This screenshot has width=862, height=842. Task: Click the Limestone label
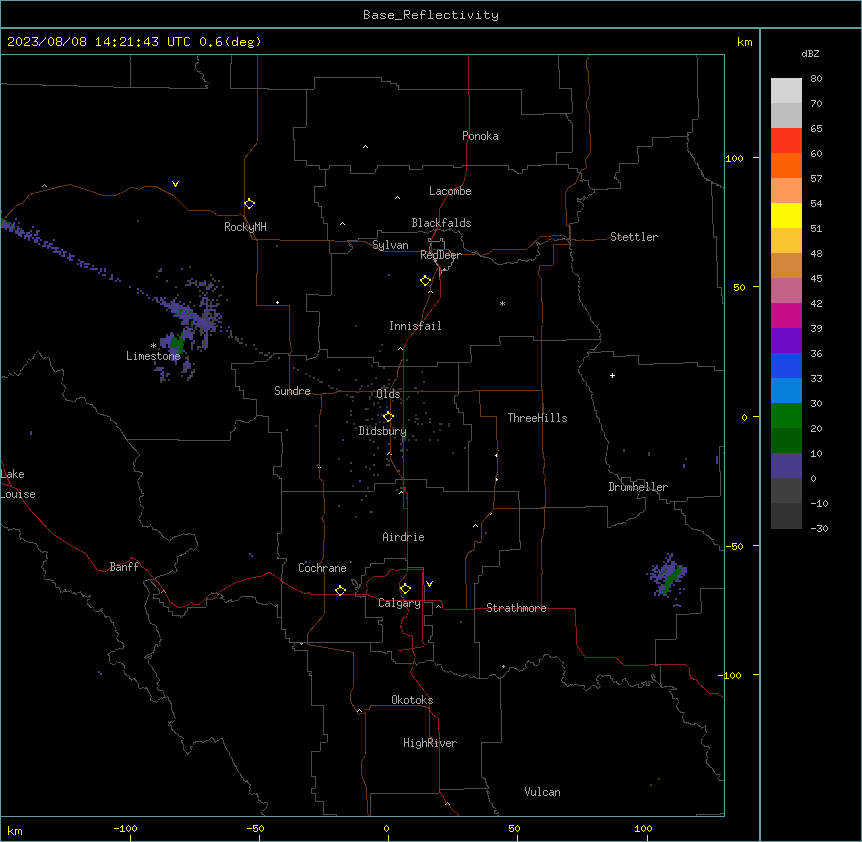pyautogui.click(x=153, y=356)
